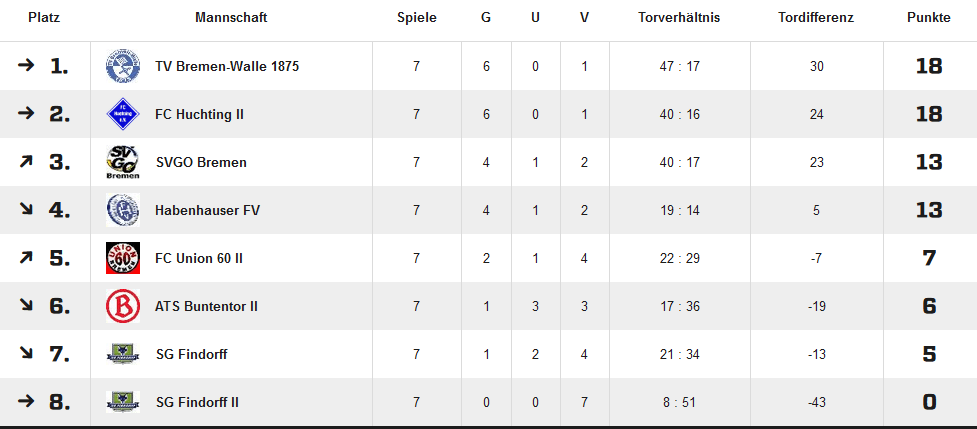The height and width of the screenshot is (429, 977).
Task: Click the Torverhältnis column header
Action: [x=679, y=18]
